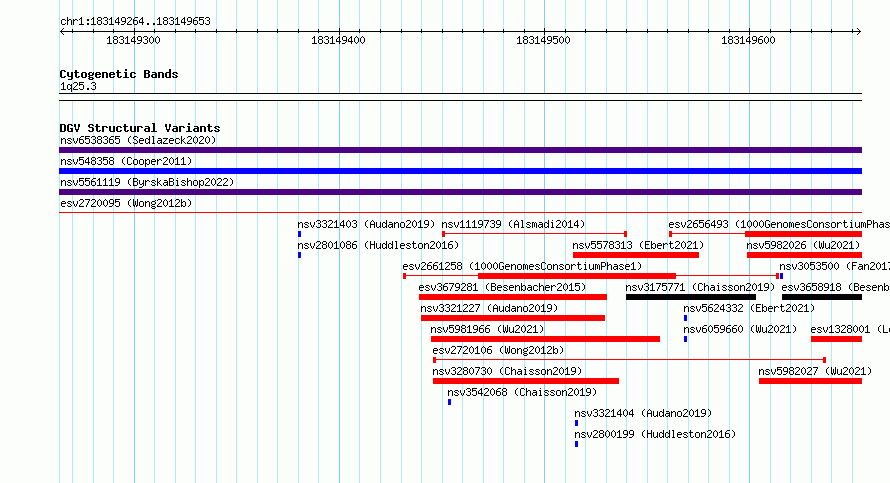The image size is (890, 483).
Task: Open nsv3321227 (Audano2019) label
Action: click(489, 308)
